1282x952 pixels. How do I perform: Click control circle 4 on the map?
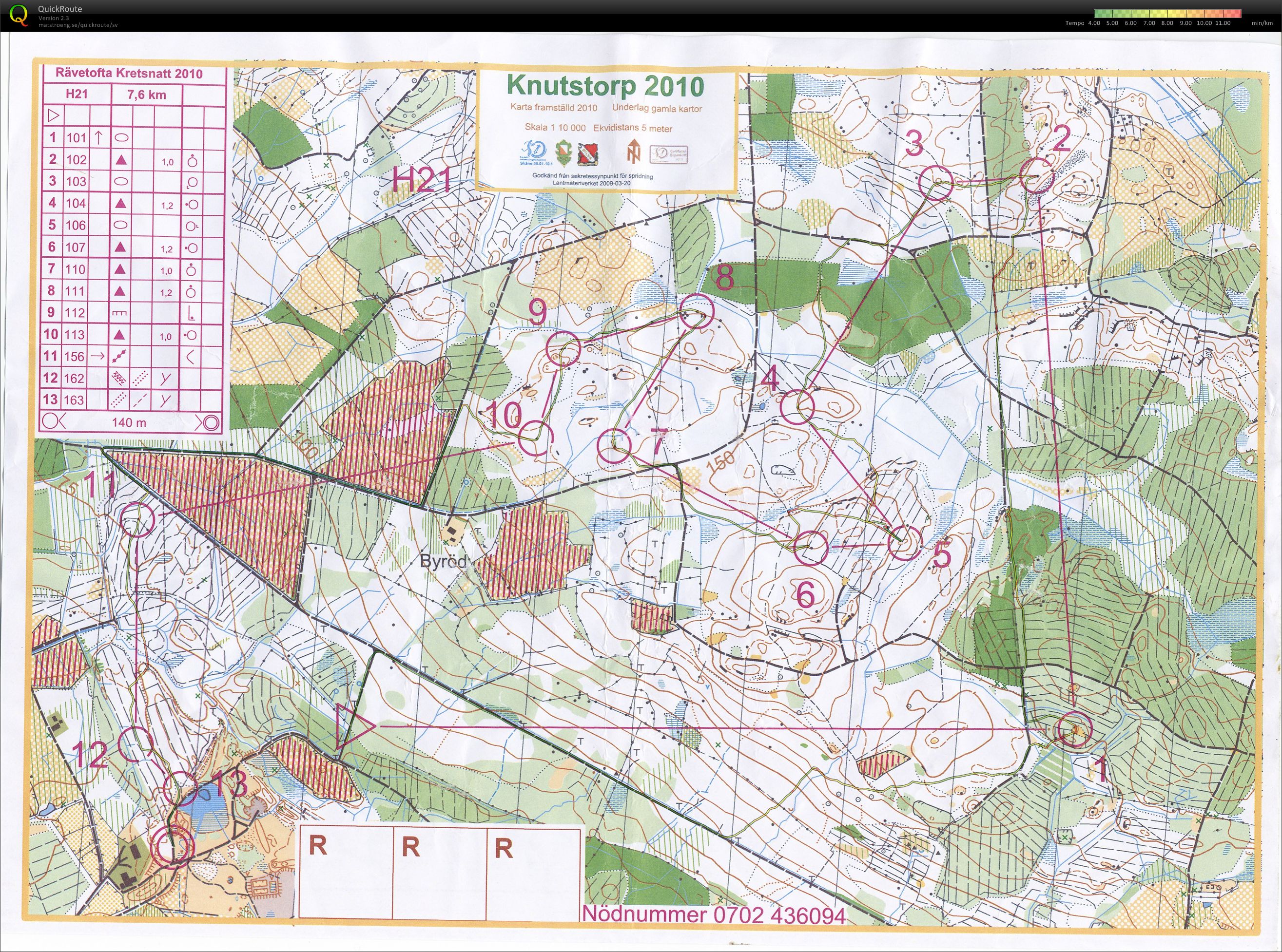click(x=798, y=407)
